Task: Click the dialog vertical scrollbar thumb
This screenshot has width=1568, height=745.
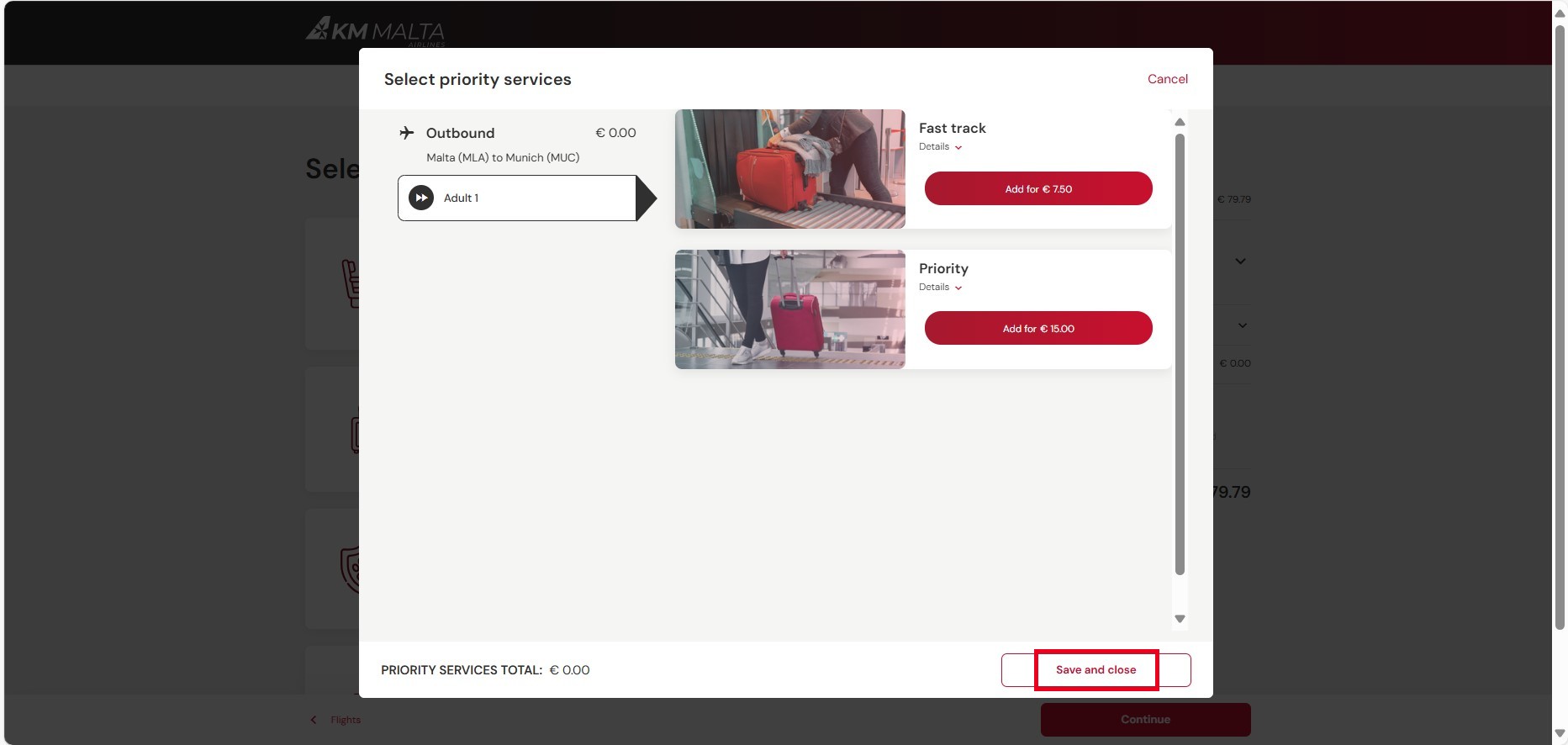Action: pyautogui.click(x=1180, y=354)
